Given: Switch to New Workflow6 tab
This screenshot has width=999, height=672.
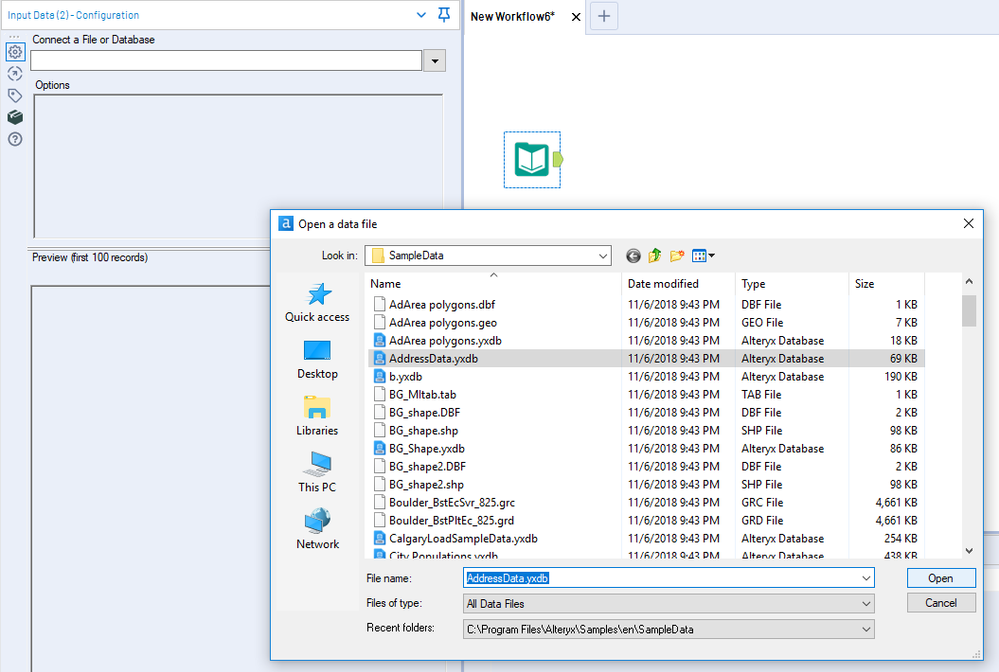Looking at the screenshot, I should tap(513, 17).
